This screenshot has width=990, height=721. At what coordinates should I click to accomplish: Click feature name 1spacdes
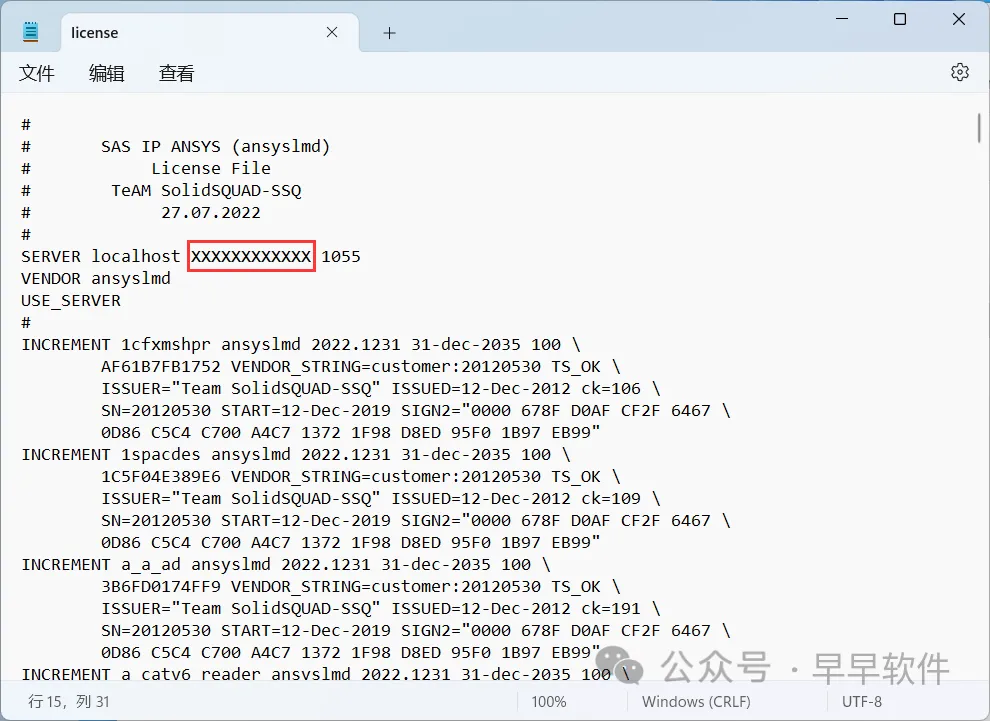[160, 455]
